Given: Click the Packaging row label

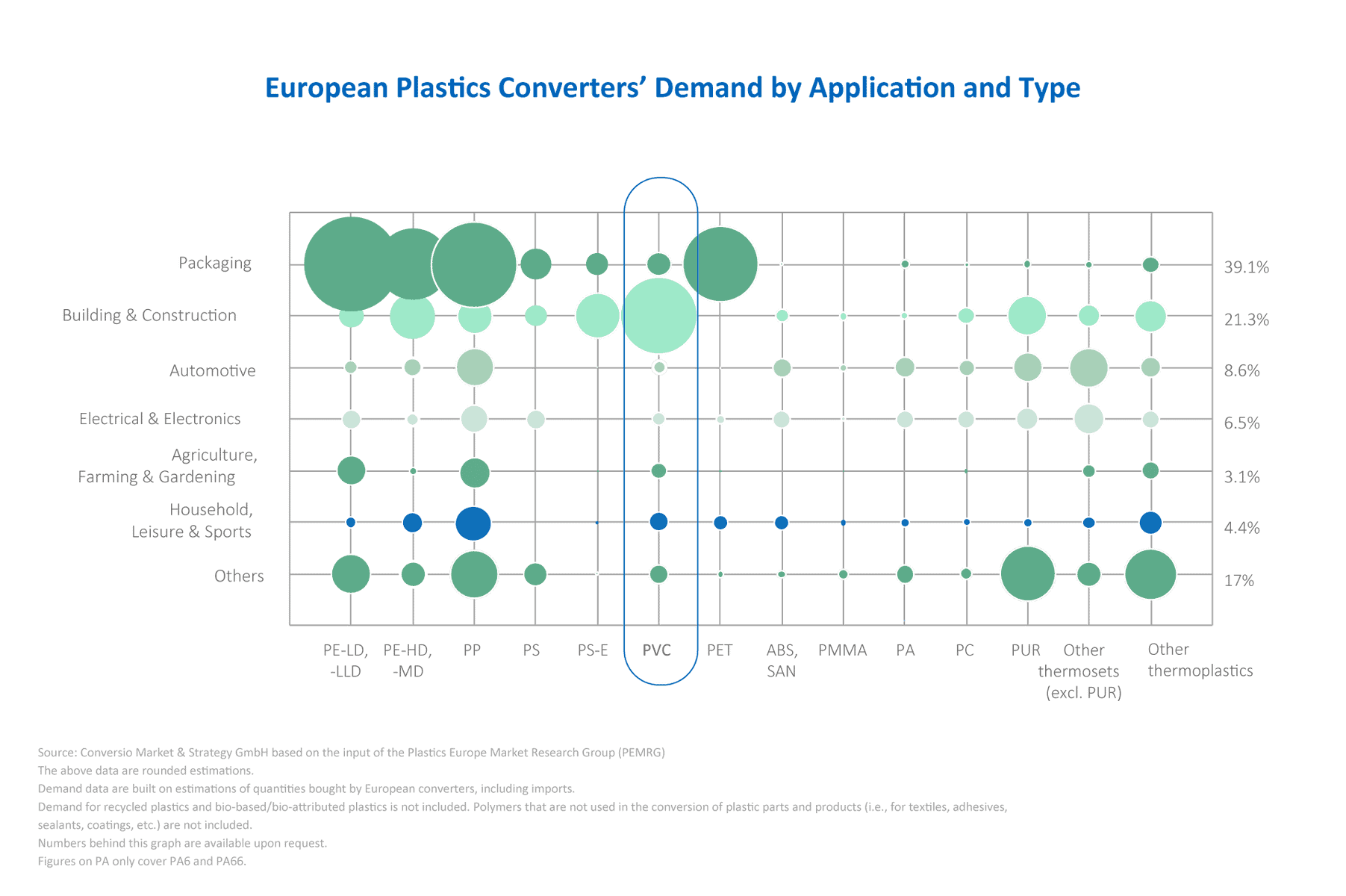Looking at the screenshot, I should click(215, 263).
